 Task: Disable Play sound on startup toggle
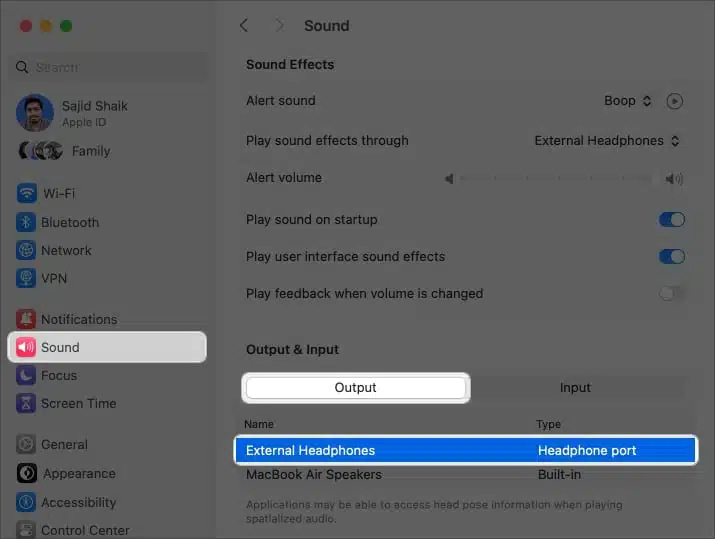pos(671,219)
